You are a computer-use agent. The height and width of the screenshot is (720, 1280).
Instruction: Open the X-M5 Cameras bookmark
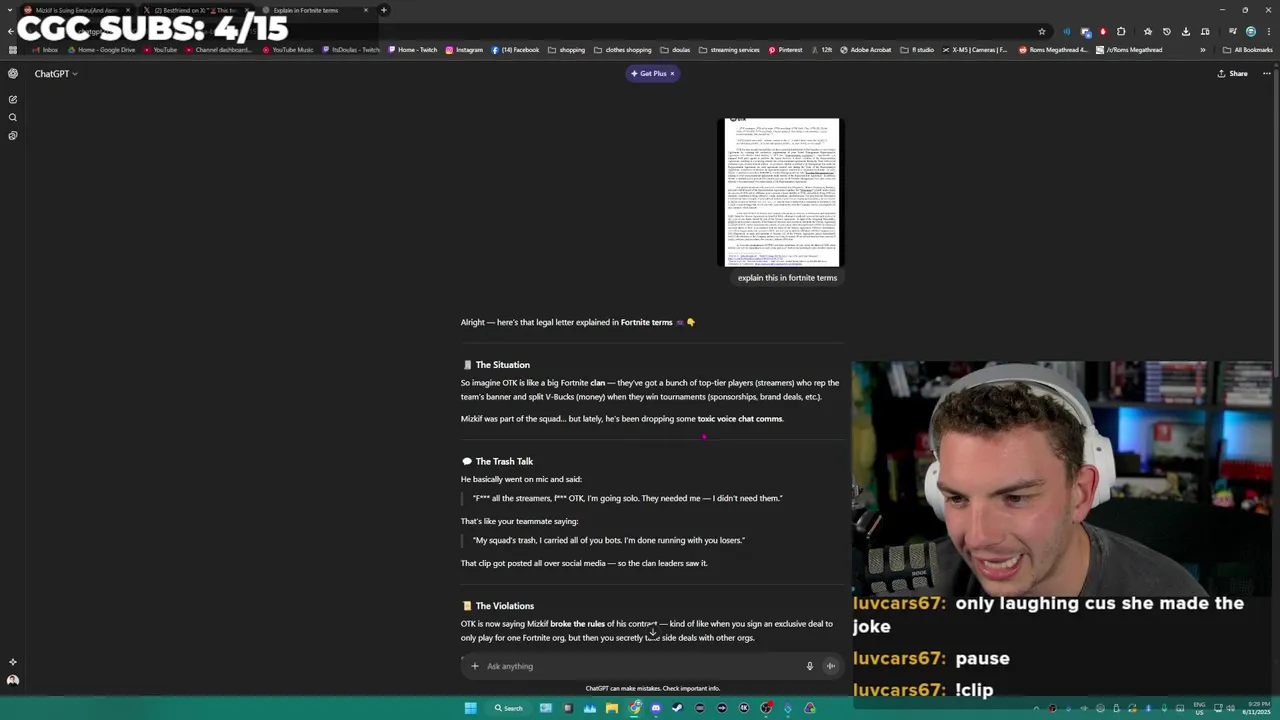(x=974, y=50)
